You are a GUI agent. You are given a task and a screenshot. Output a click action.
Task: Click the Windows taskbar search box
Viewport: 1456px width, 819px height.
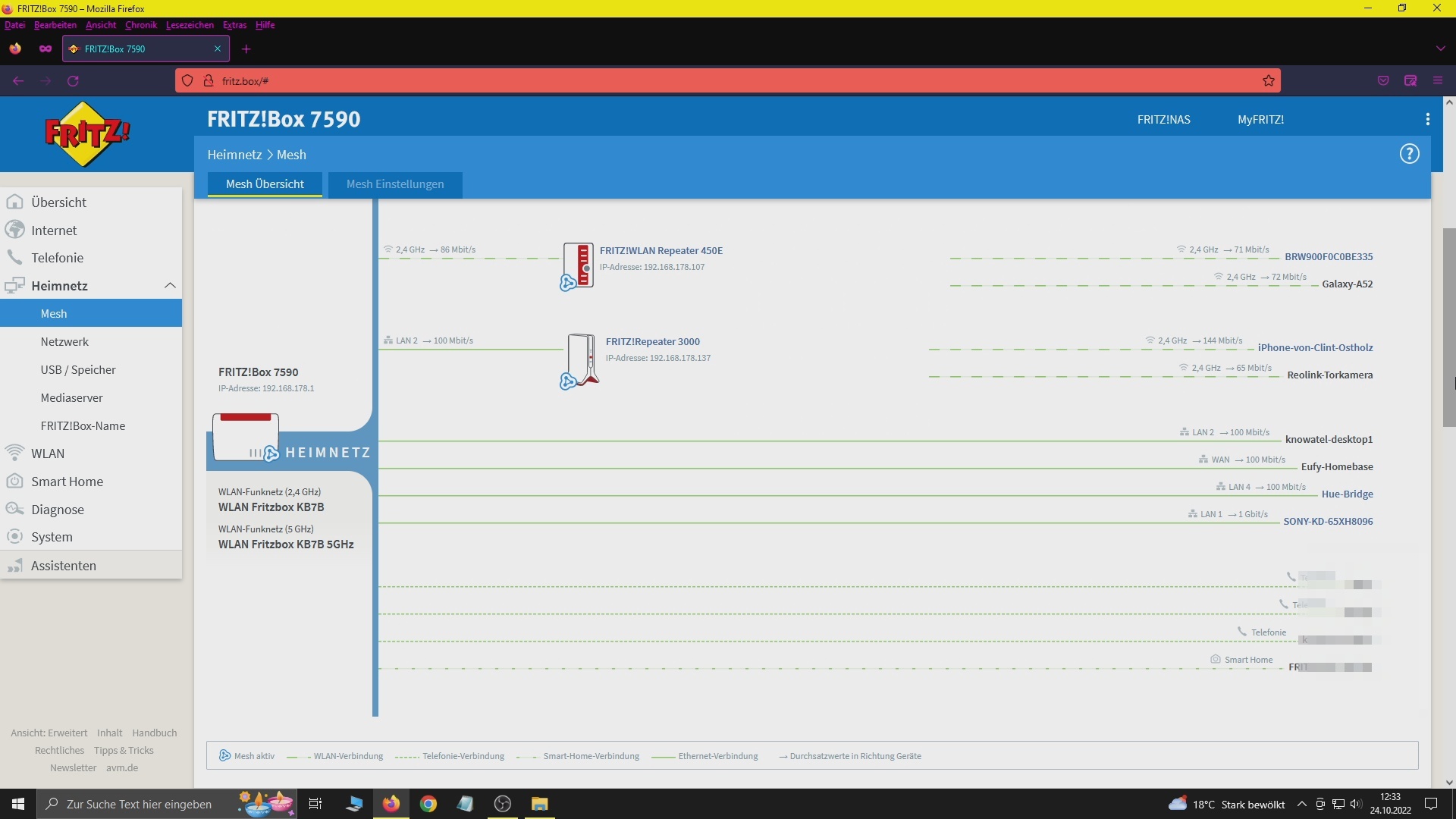click(168, 804)
